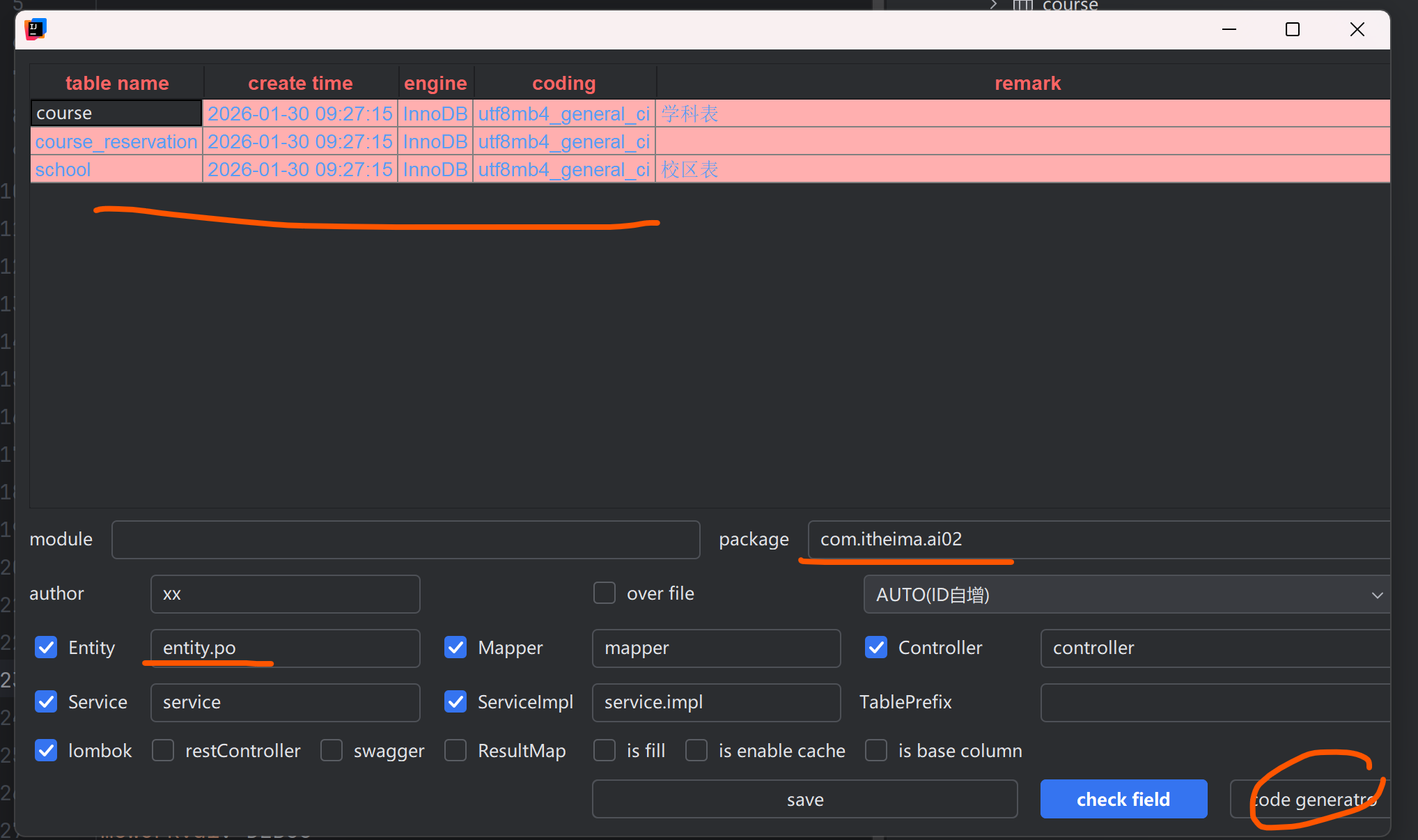Maximize the code generator dialog window
This screenshot has width=1418, height=840.
pyautogui.click(x=1292, y=29)
